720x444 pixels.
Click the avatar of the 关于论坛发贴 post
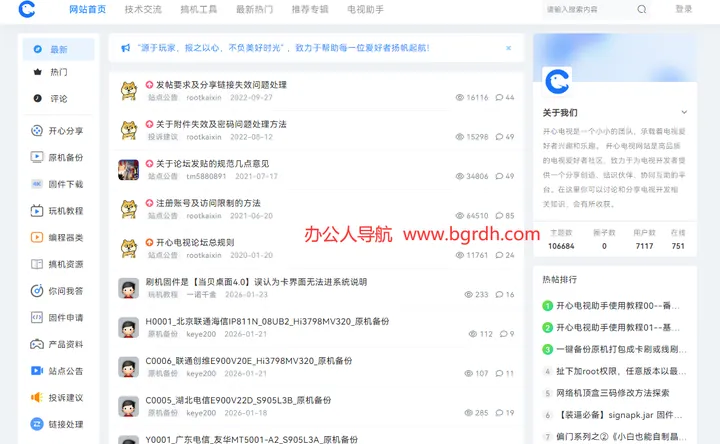(x=129, y=170)
